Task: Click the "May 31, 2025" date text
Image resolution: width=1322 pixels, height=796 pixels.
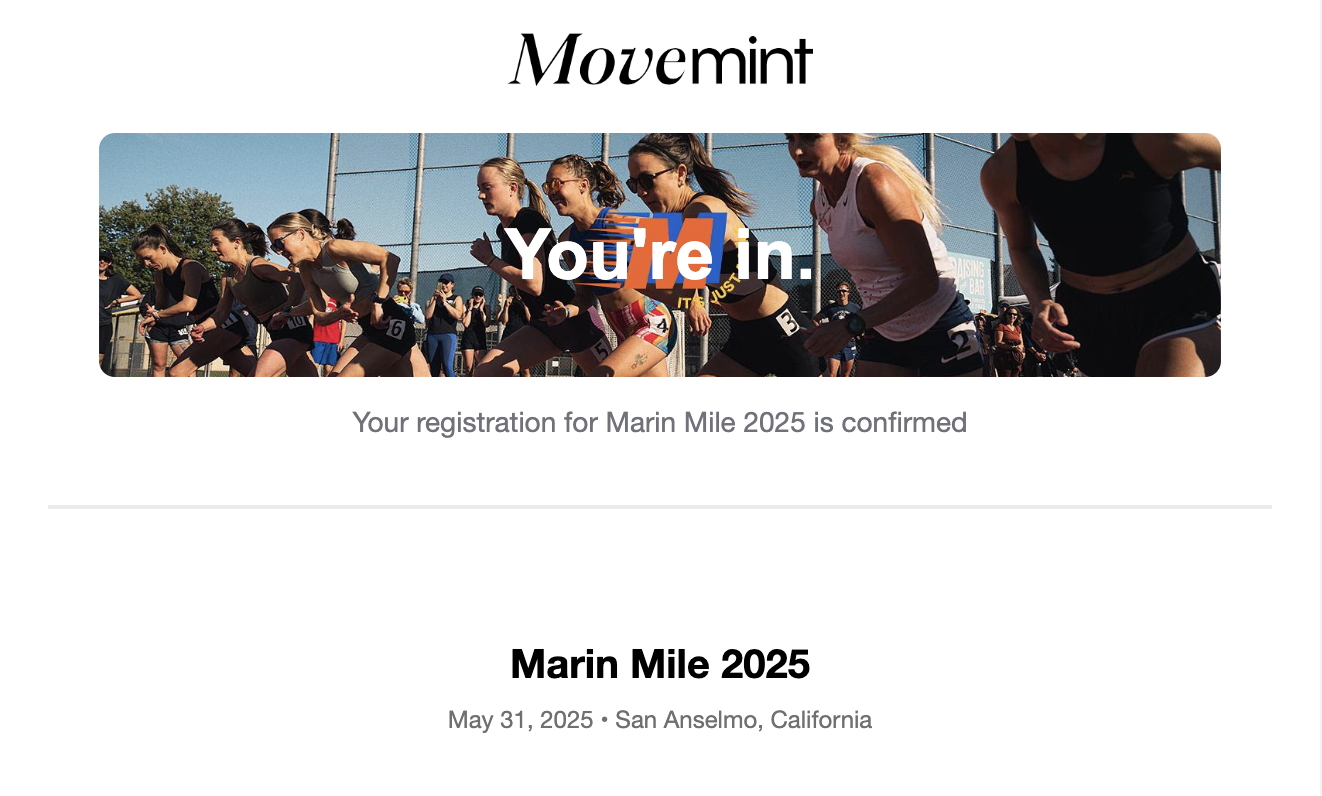Action: pyautogui.click(x=520, y=720)
